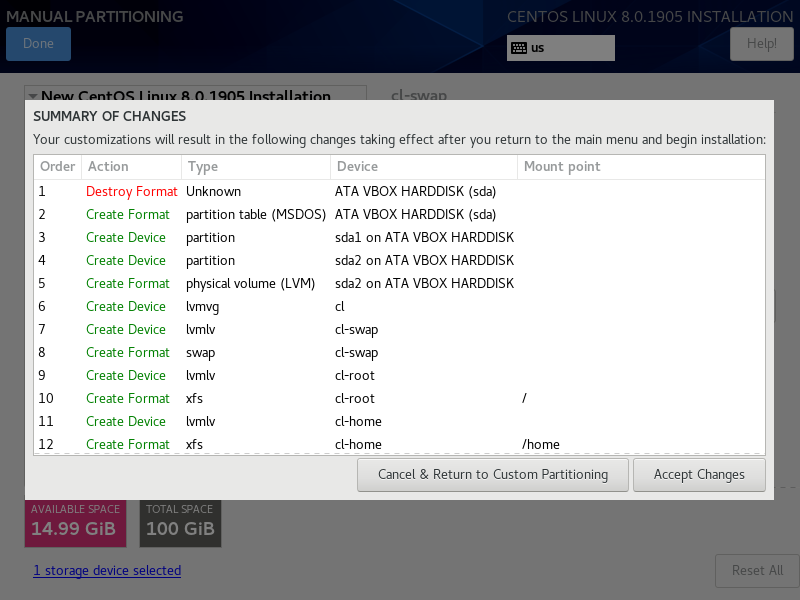Click the TOTAL SPACE 100 GiB box
This screenshot has height=600, width=800.
(180, 523)
